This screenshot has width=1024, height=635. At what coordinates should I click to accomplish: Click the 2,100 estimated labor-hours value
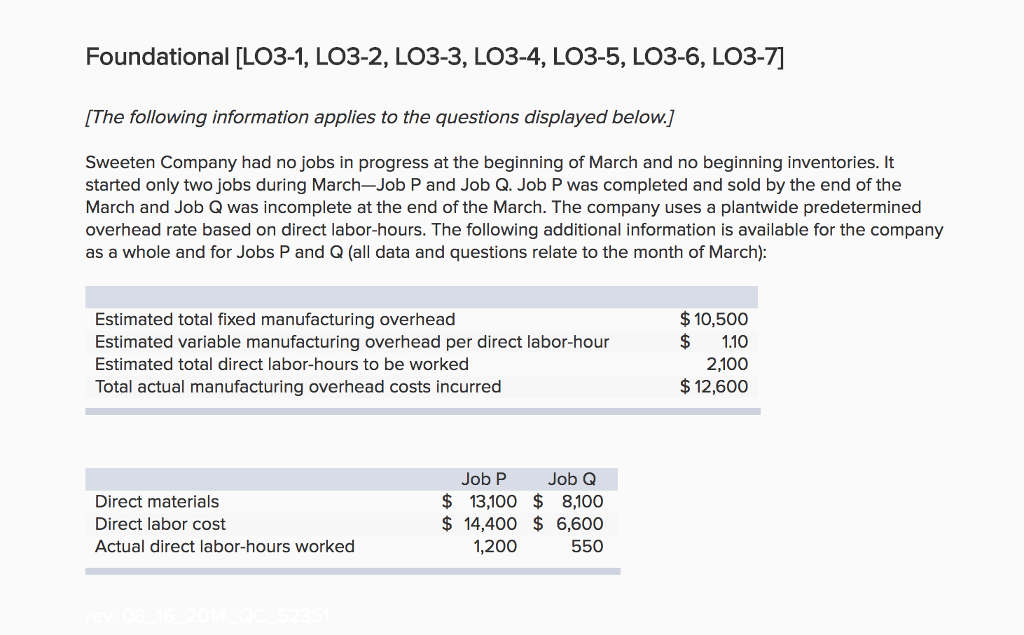click(x=727, y=364)
